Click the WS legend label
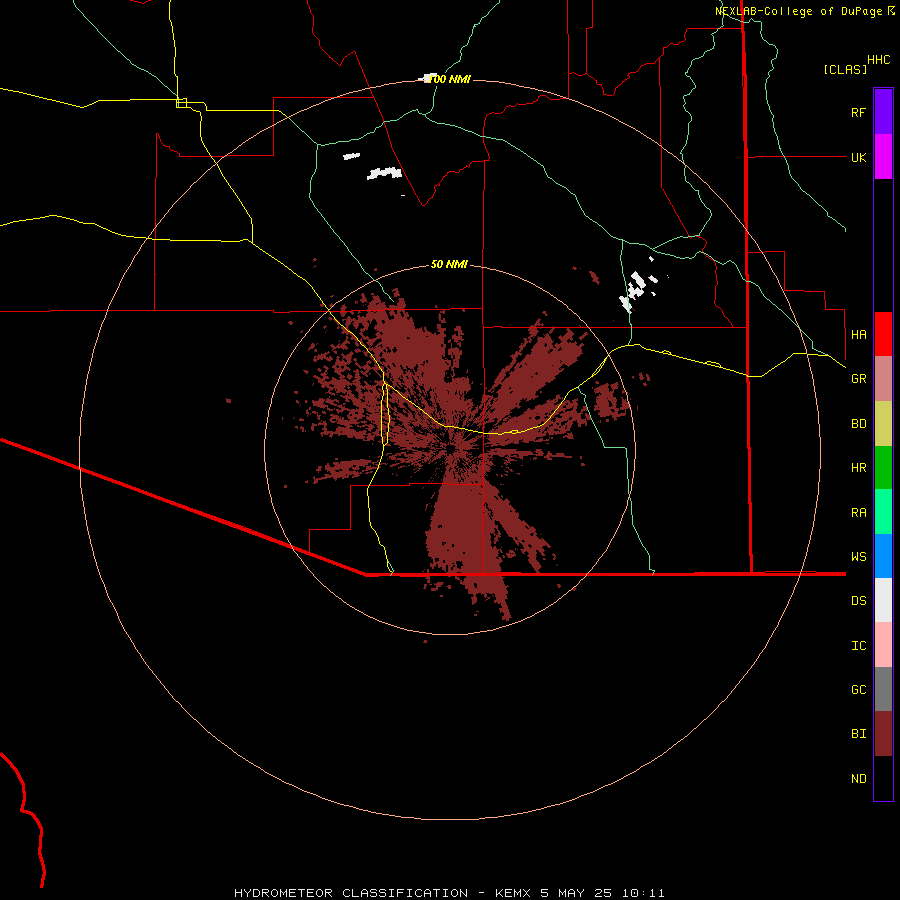900x900 pixels. [858, 557]
